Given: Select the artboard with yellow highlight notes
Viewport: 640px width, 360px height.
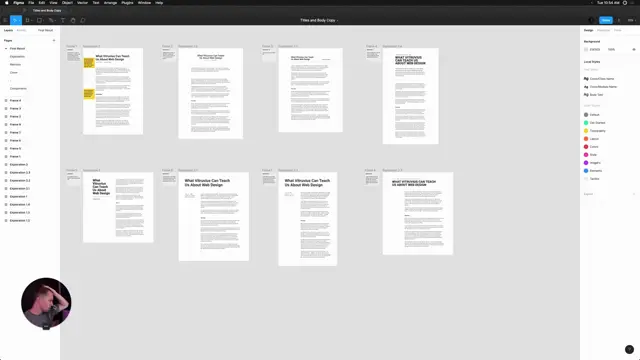Looking at the screenshot, I should click(x=113, y=91).
